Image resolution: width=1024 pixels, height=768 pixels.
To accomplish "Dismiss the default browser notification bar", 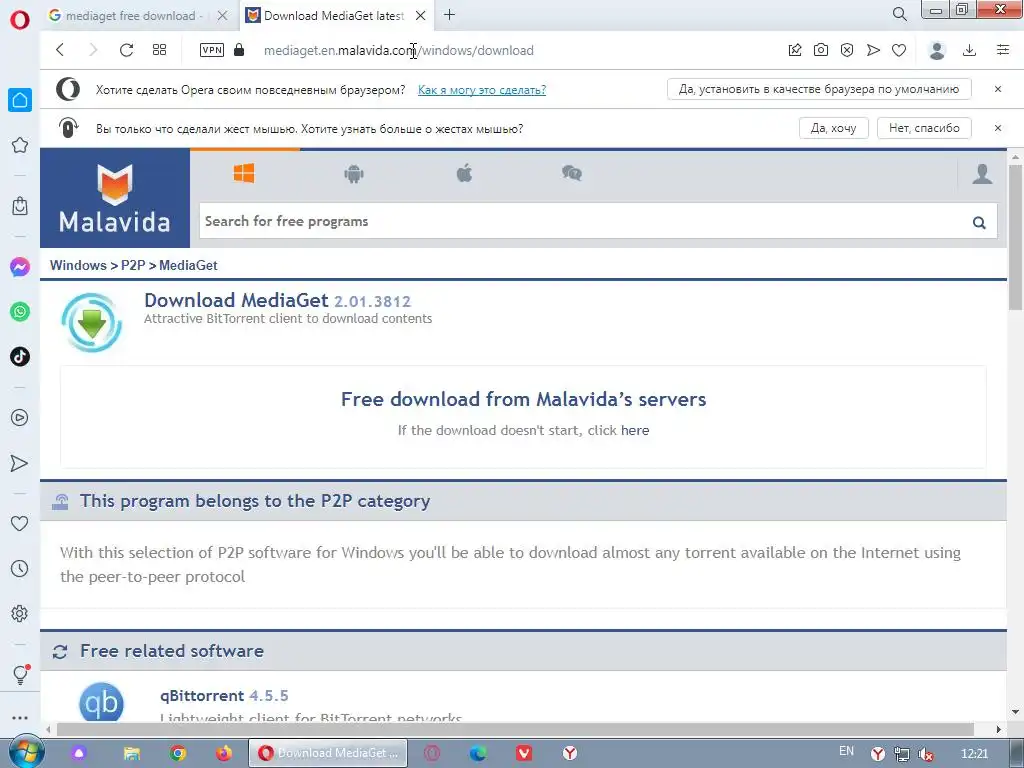I will pyautogui.click(x=998, y=89).
